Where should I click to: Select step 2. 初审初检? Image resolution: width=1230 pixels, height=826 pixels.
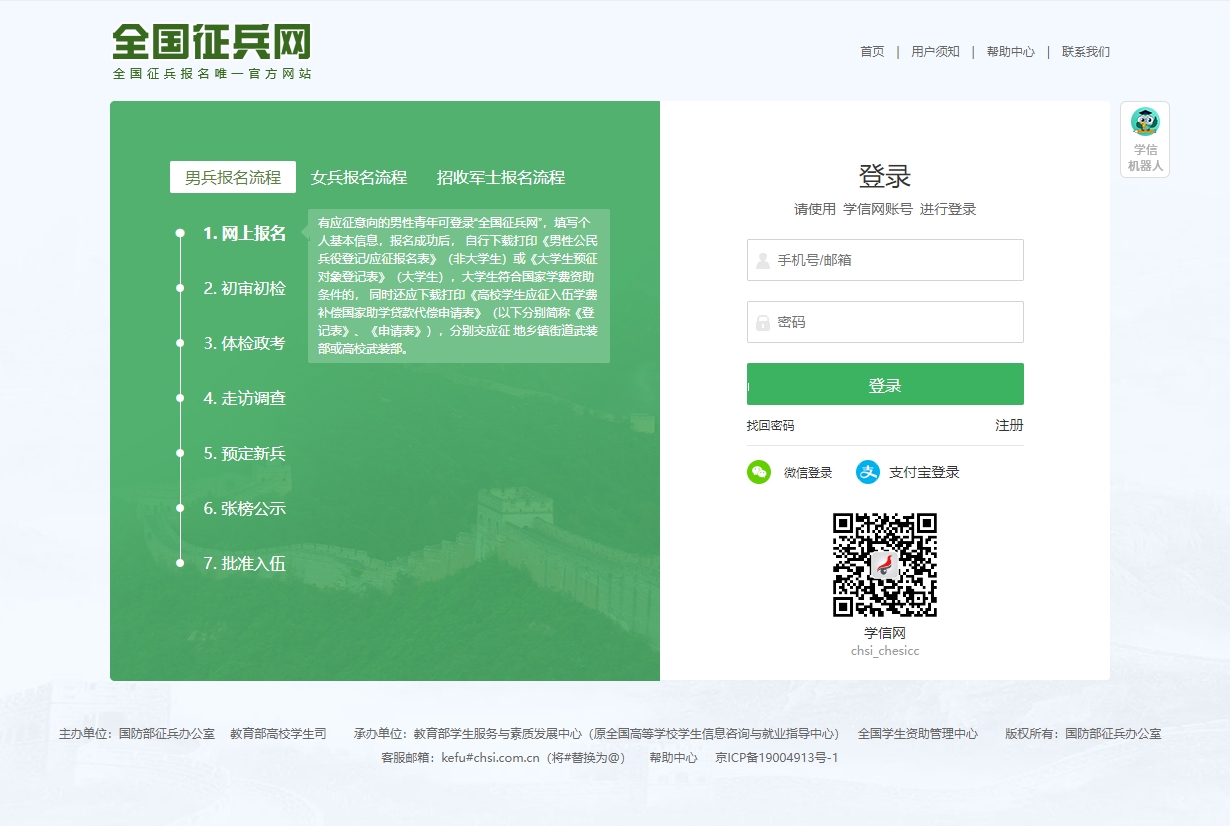tap(245, 288)
